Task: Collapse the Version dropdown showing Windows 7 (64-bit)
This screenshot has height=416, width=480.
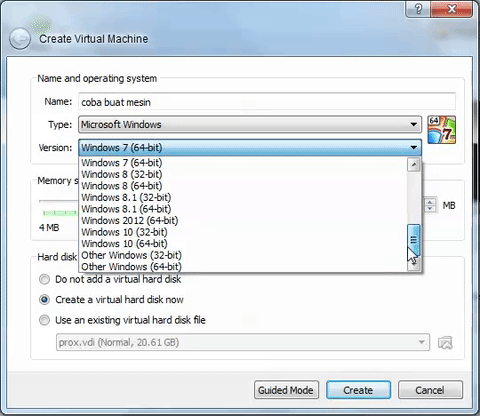Action: pyautogui.click(x=250, y=148)
